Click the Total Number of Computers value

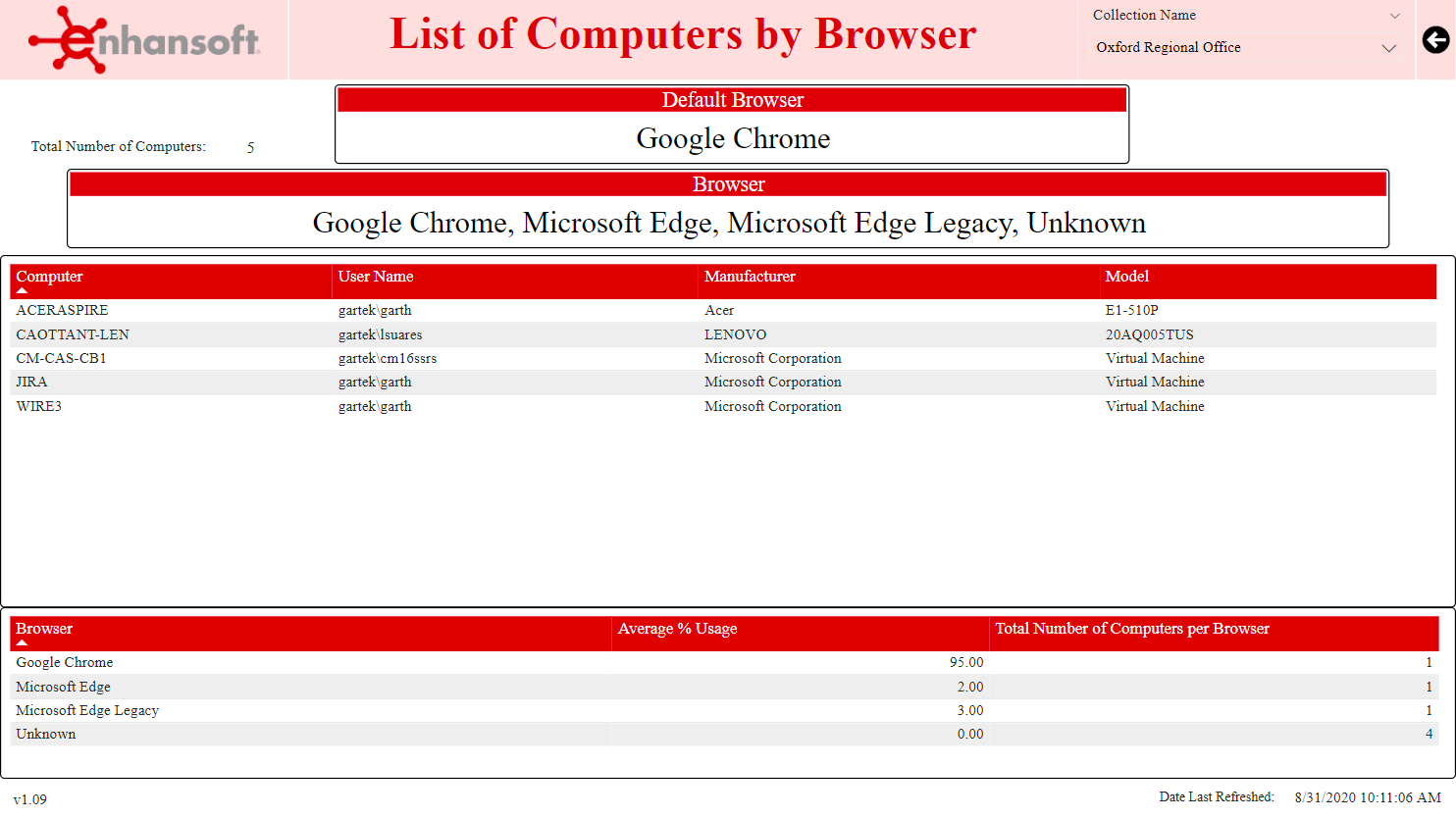pyautogui.click(x=250, y=146)
